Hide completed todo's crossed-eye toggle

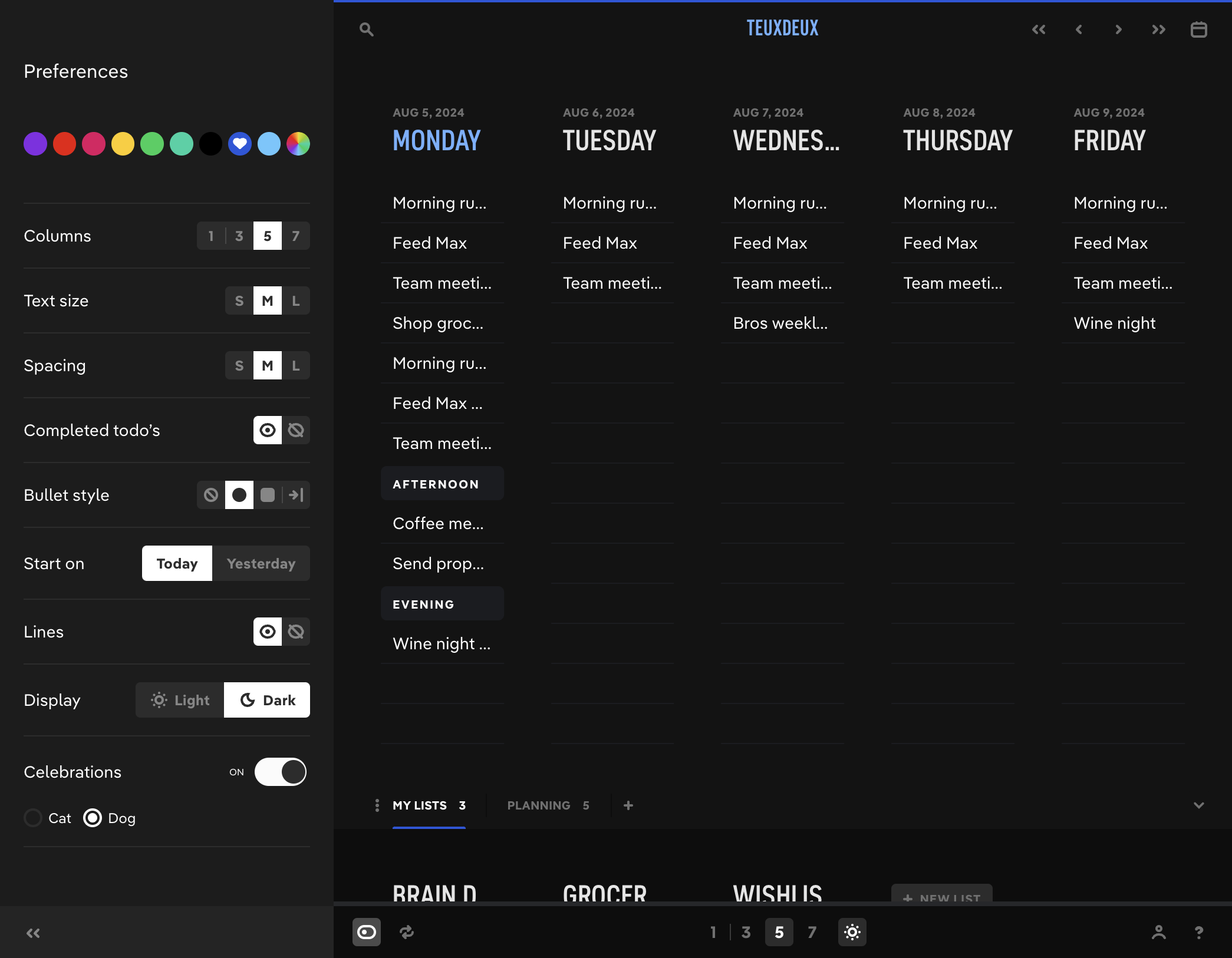click(x=296, y=430)
